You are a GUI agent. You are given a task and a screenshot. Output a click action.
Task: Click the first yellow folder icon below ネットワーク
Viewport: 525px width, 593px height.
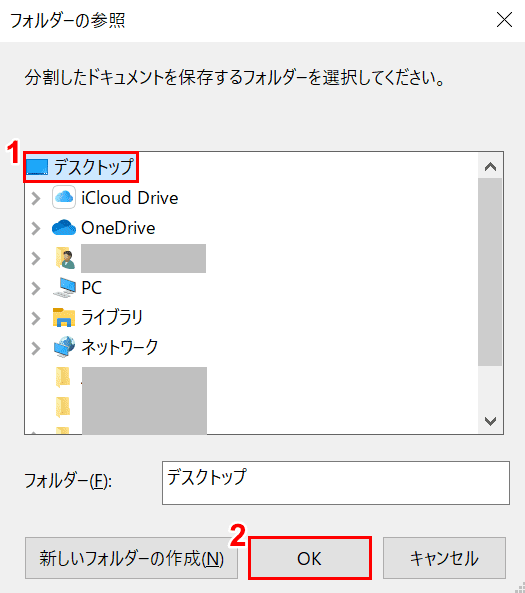(x=63, y=377)
